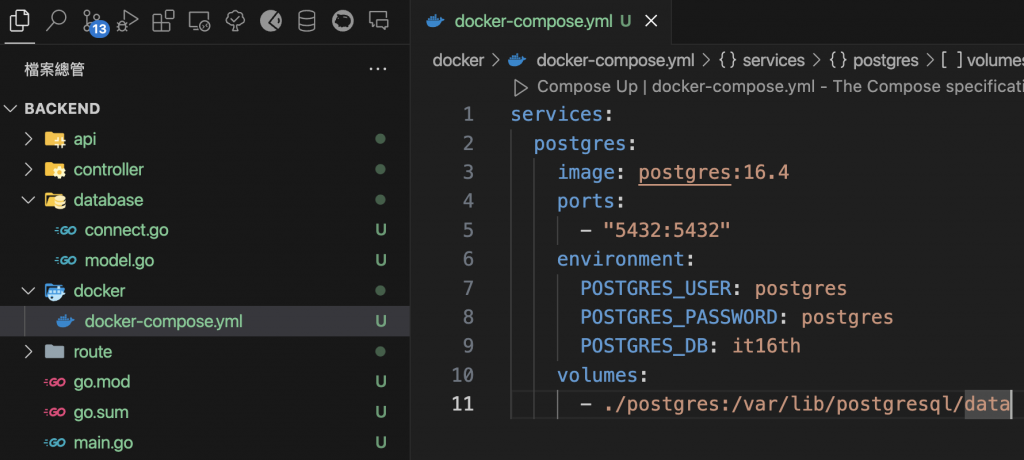1024x460 pixels.
Task: Click the services breadcrumb segment
Action: click(x=773, y=61)
